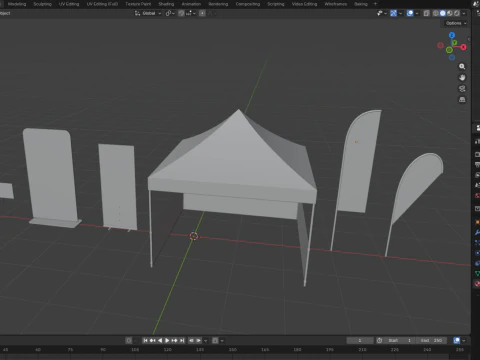The image size is (480, 360).
Task: Toggle the camera view button
Action: pos(462,88)
